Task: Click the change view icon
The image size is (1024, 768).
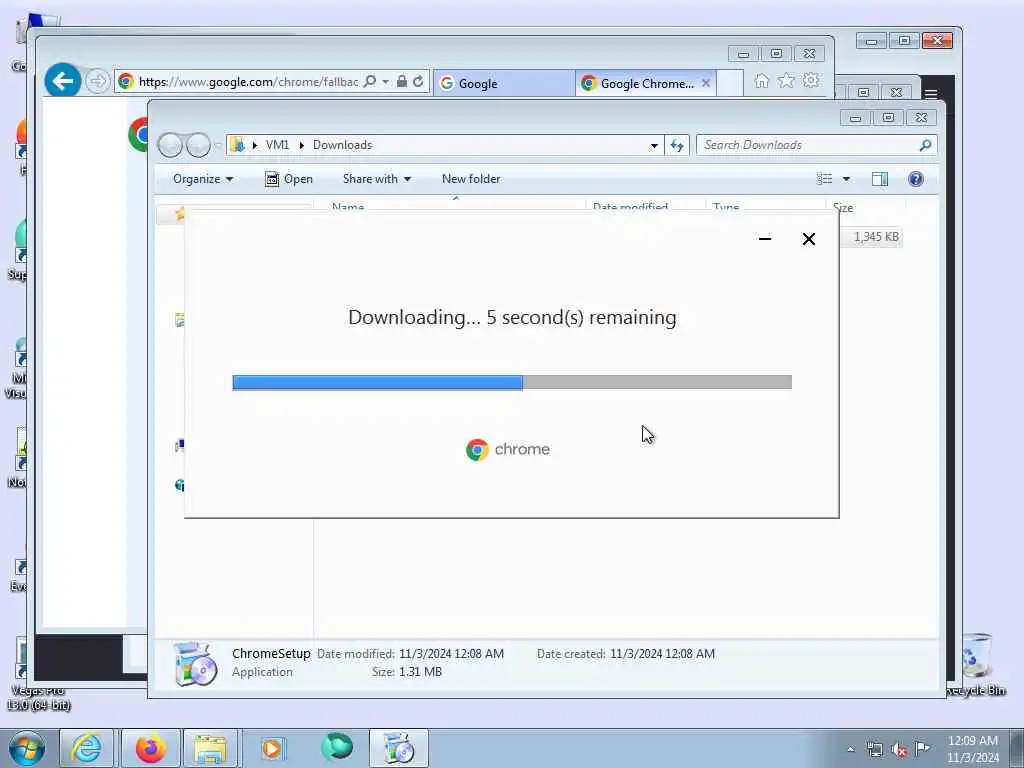Action: click(824, 179)
